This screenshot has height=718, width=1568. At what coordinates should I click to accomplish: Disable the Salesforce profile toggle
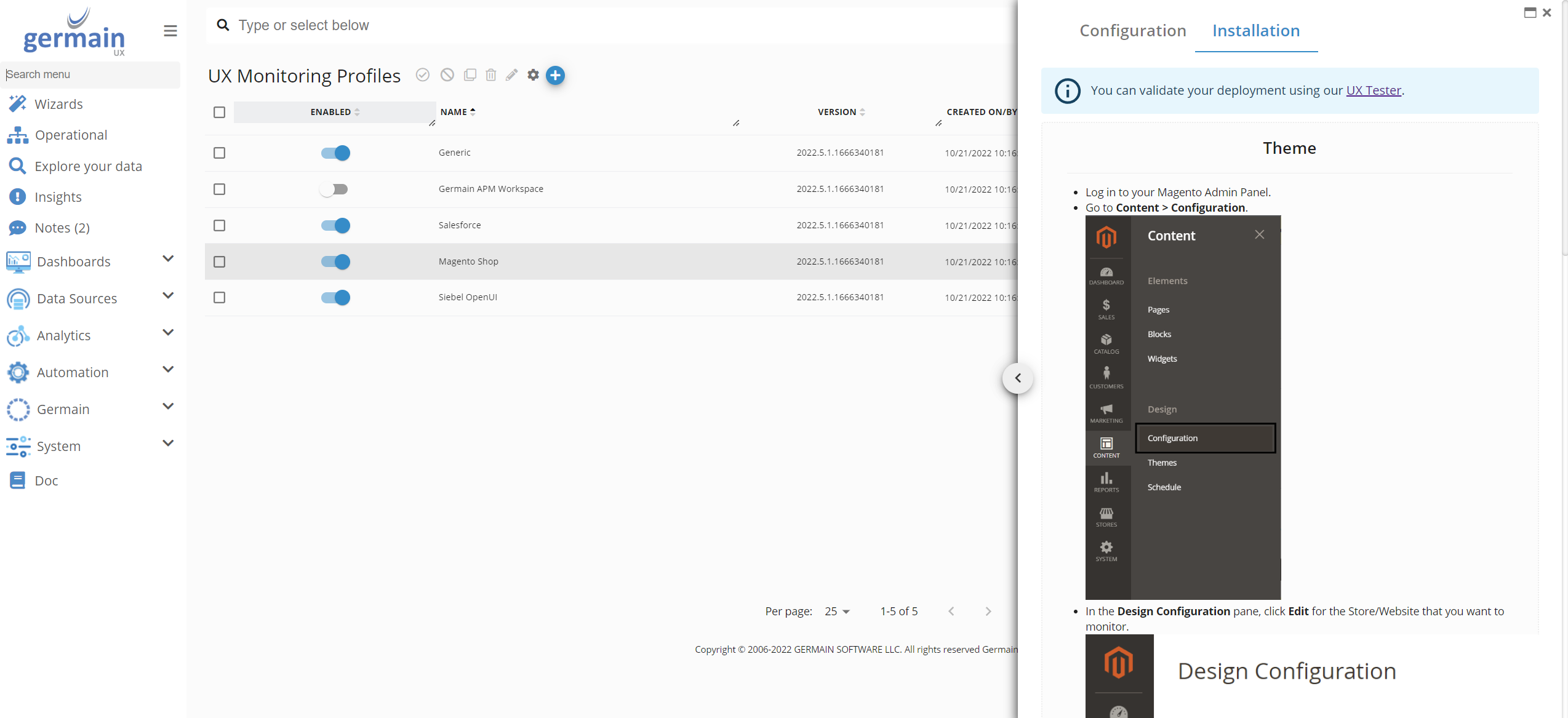(335, 225)
